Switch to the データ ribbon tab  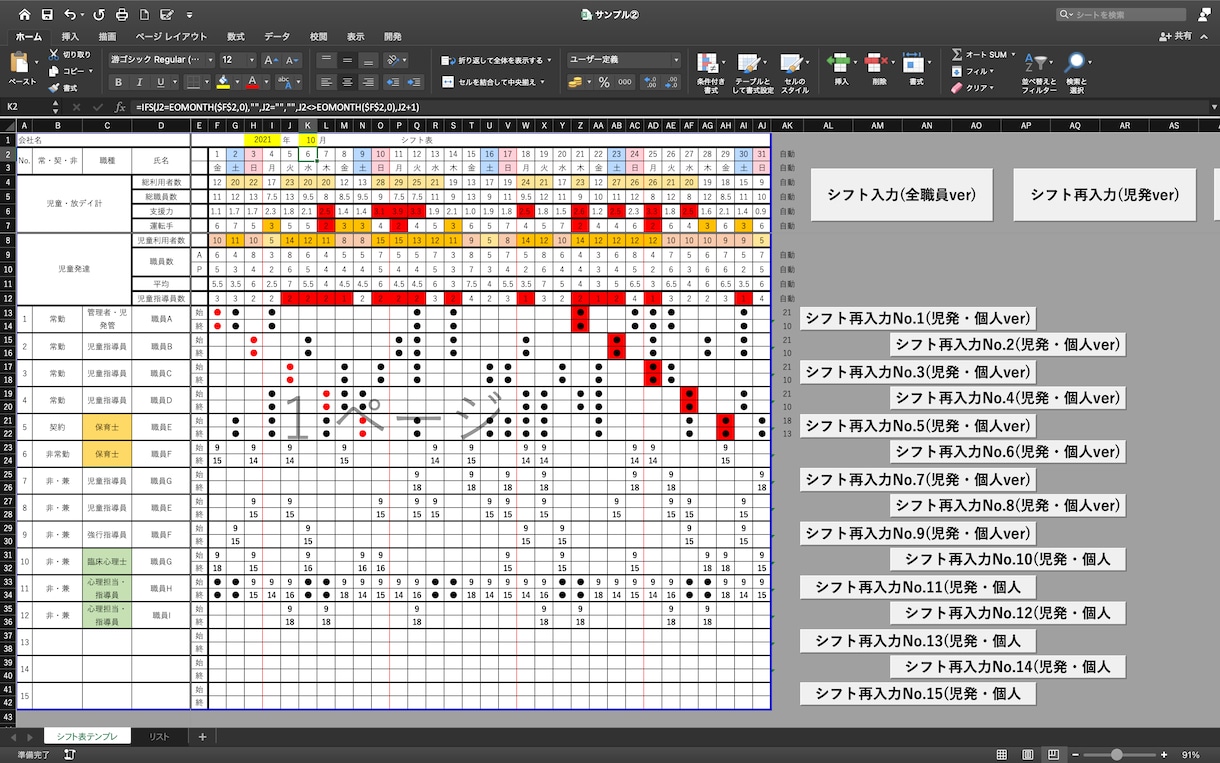(277, 36)
